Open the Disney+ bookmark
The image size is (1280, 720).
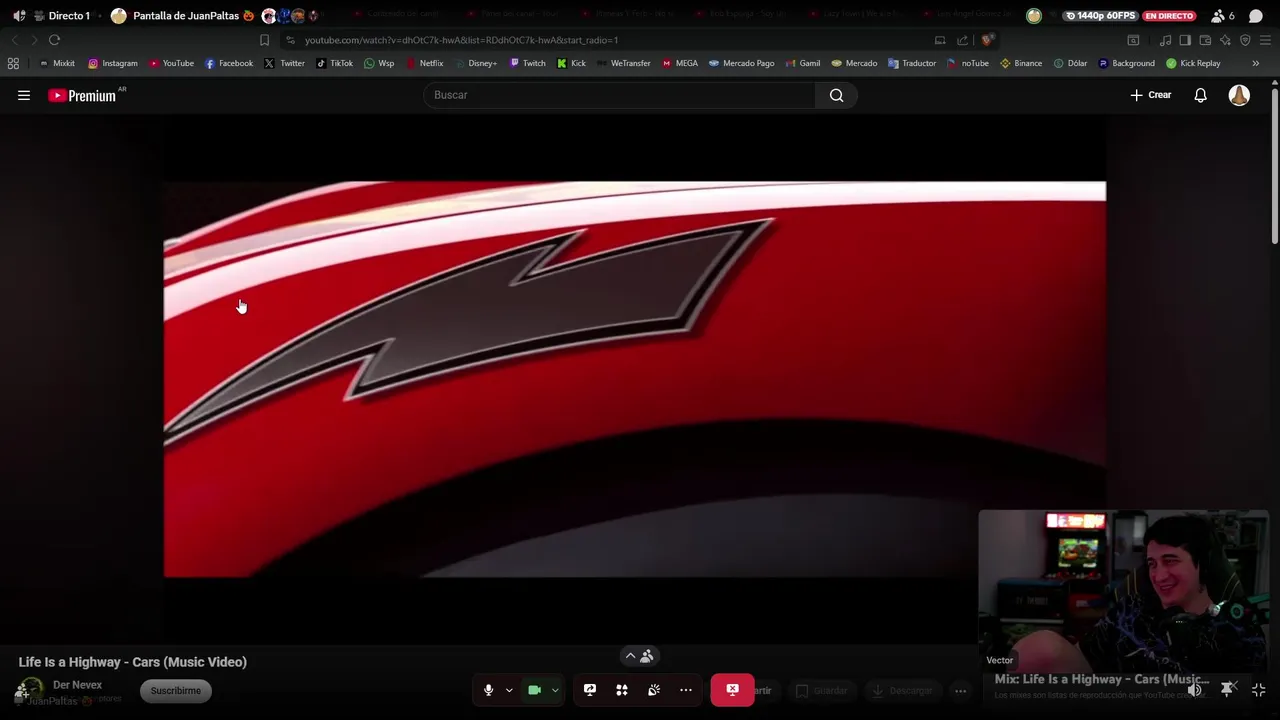(475, 63)
